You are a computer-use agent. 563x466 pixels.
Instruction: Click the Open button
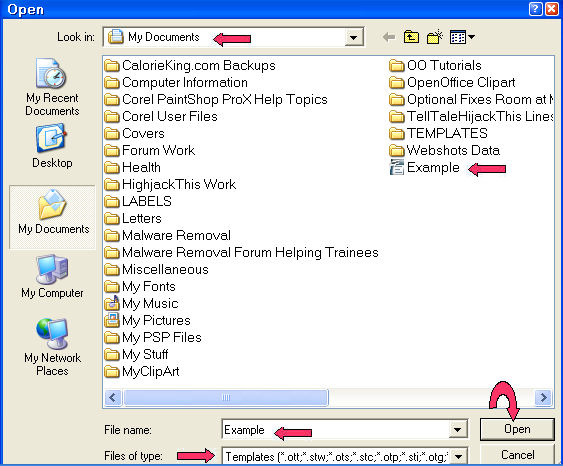(517, 429)
